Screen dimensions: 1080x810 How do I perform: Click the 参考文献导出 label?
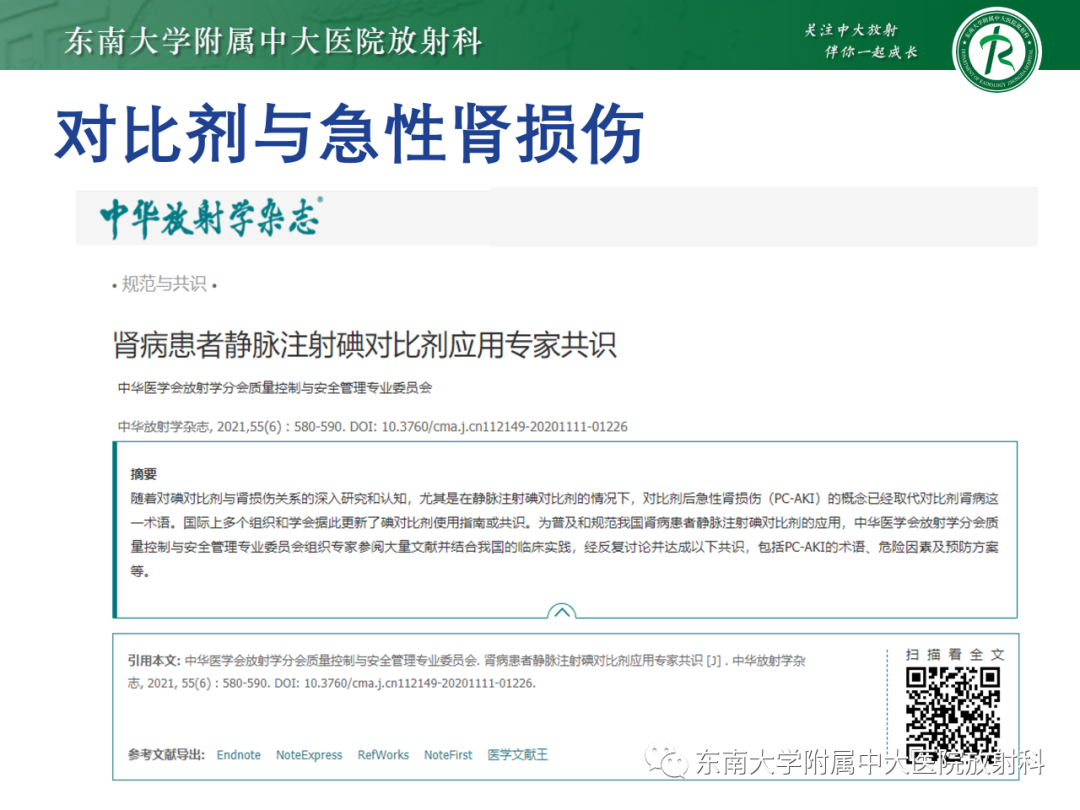(166, 755)
